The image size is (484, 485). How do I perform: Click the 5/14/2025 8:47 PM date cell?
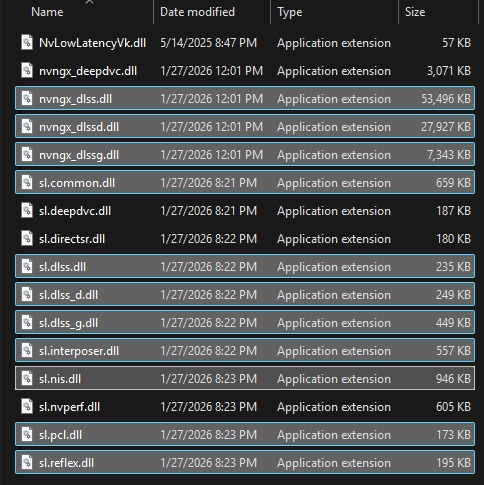point(209,43)
